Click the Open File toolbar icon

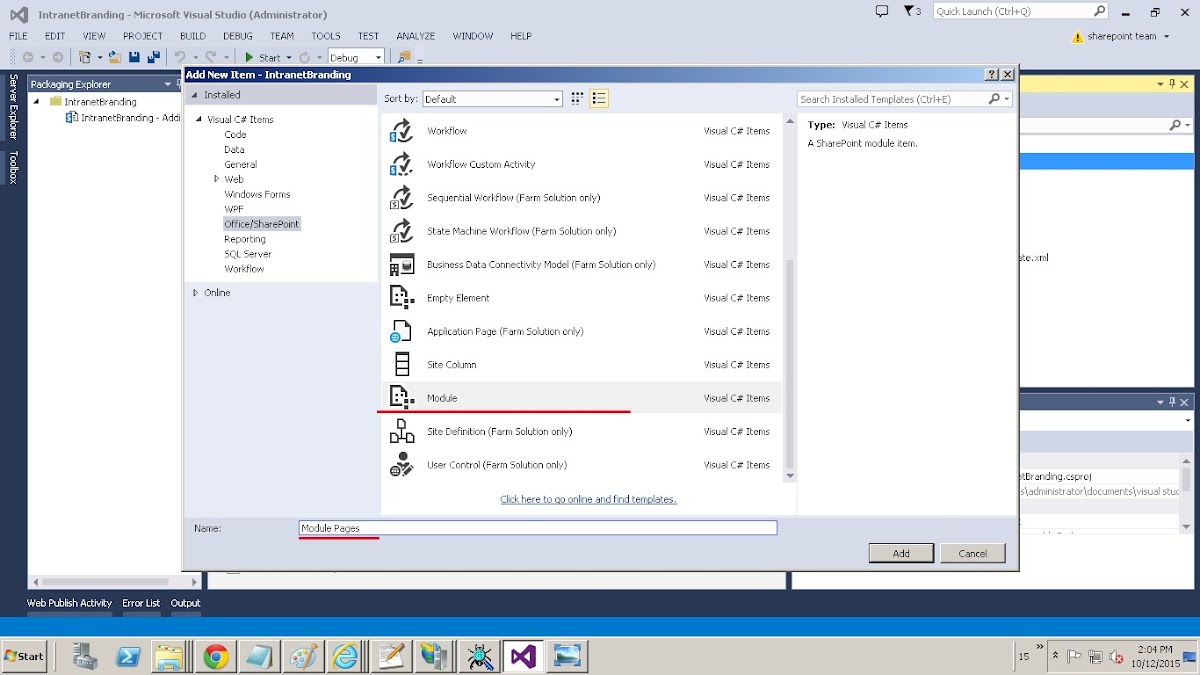116,58
